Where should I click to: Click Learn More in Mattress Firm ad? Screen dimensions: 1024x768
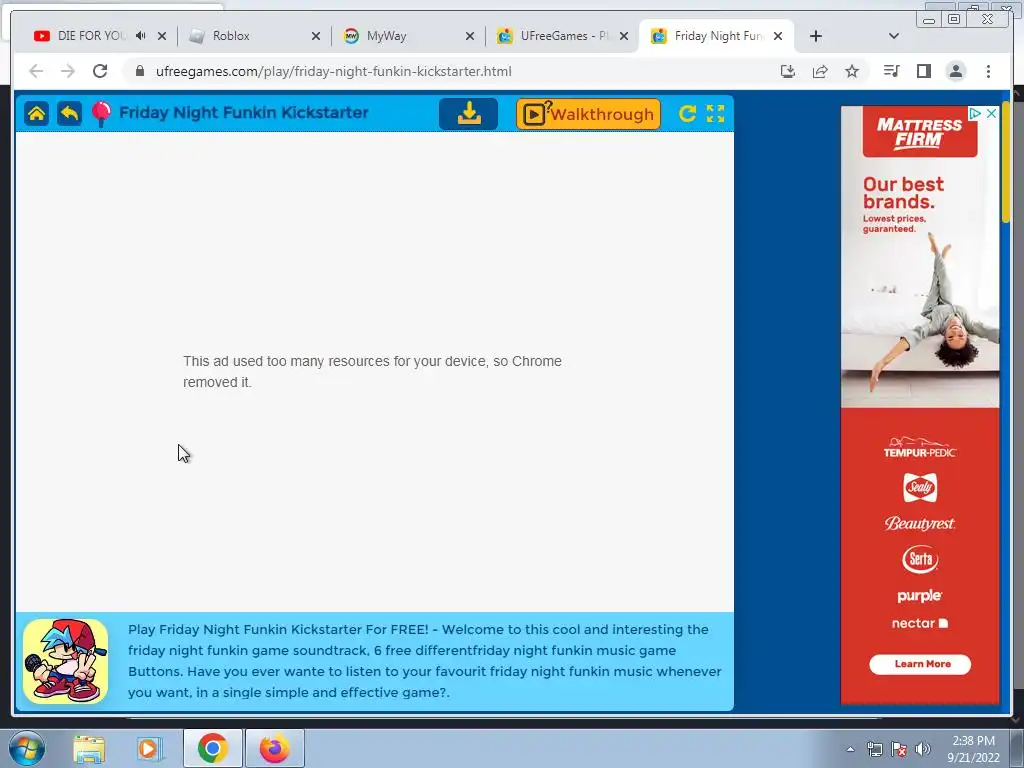click(x=920, y=664)
